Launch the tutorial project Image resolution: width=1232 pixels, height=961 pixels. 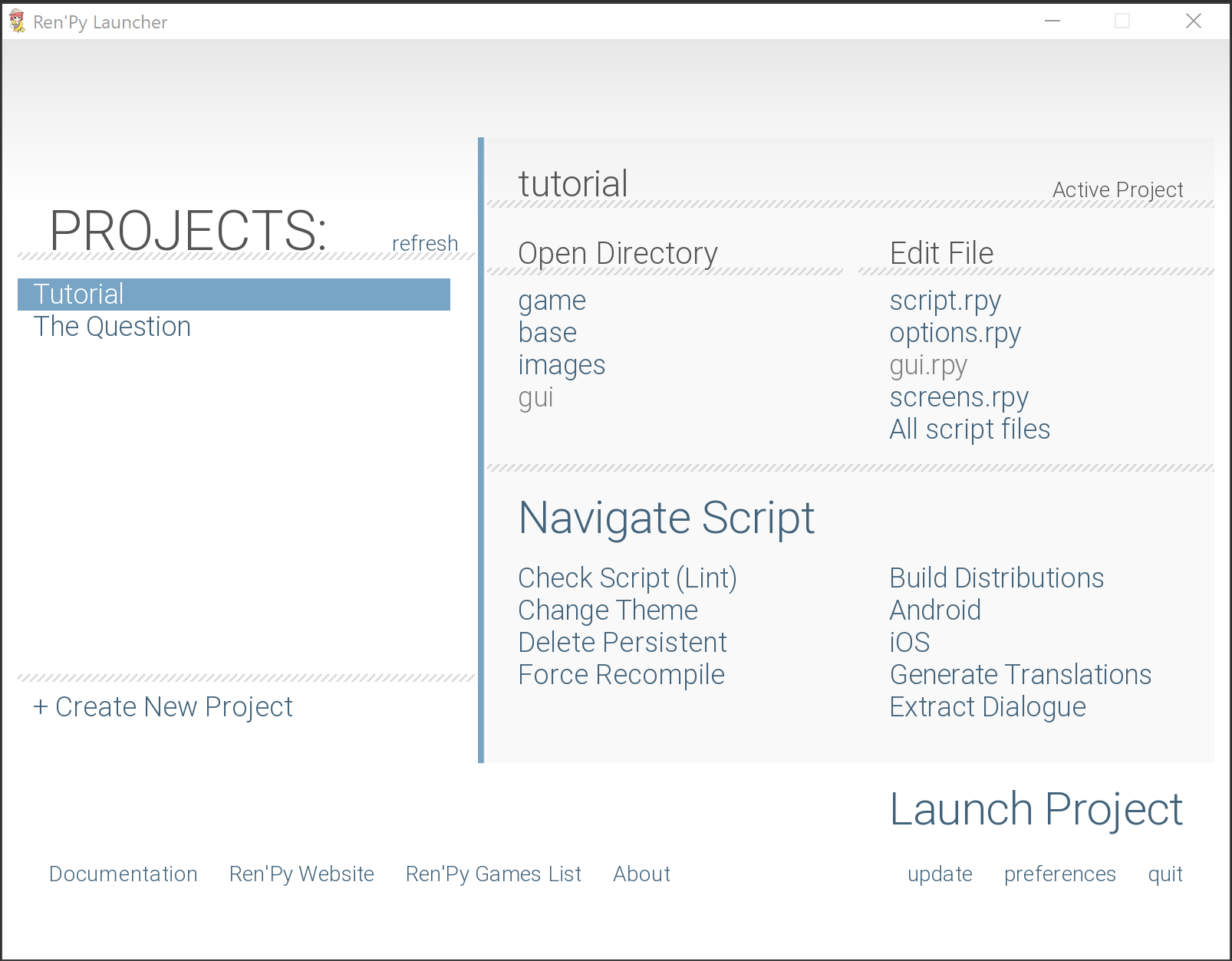[x=1036, y=808]
